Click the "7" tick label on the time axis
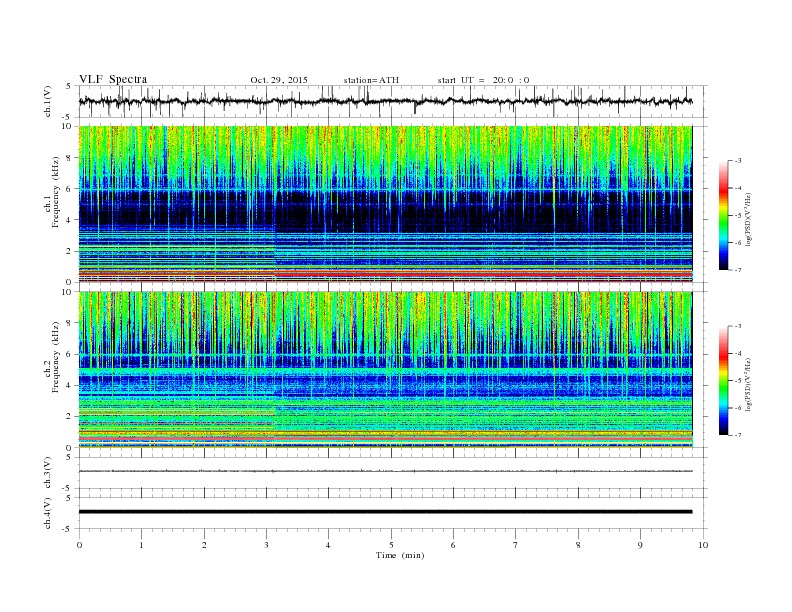Image resolution: width=792 pixels, height=612 pixels. coord(516,545)
